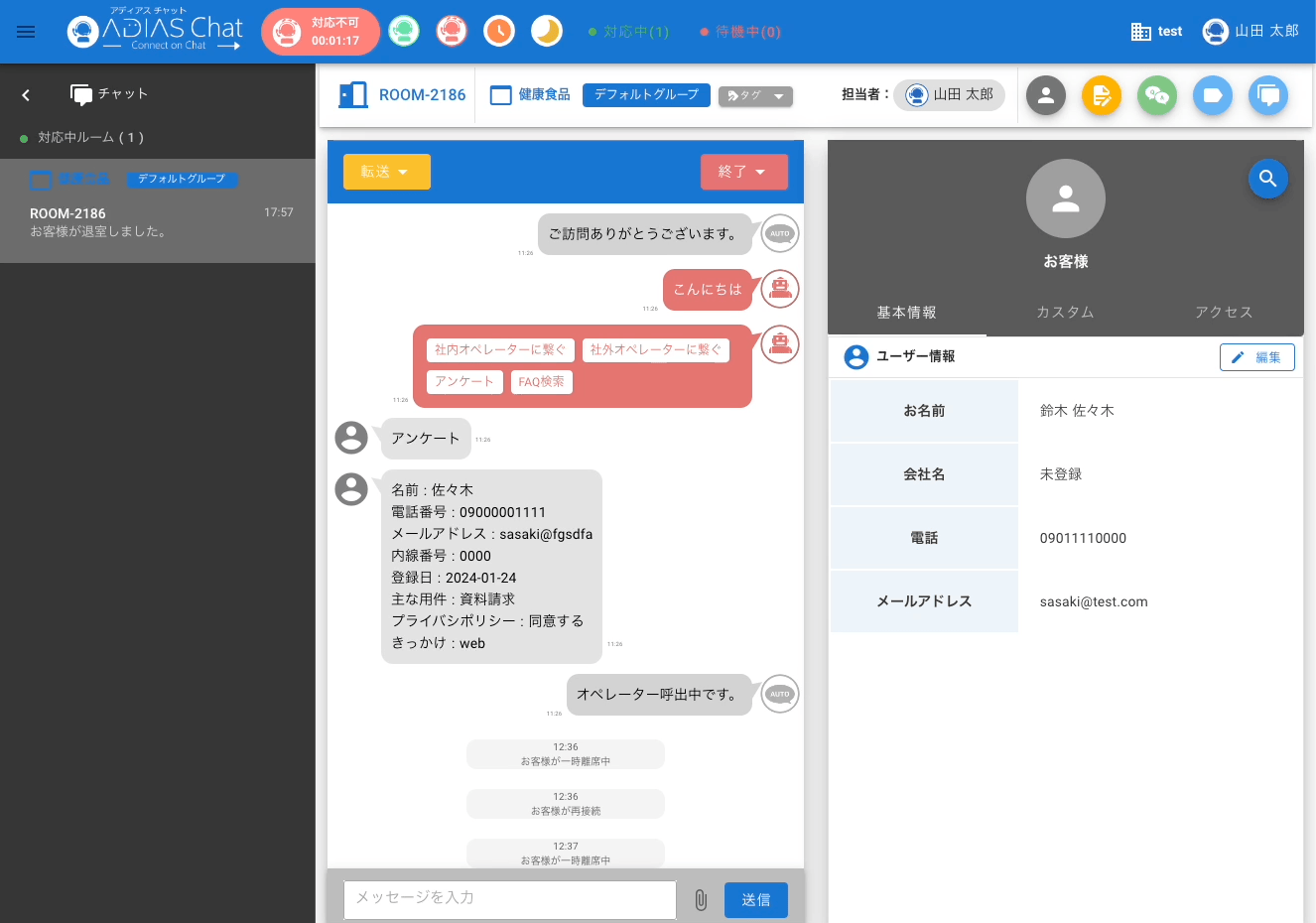Click the paperclip attach file icon
This screenshot has height=923, width=1316.
(701, 900)
